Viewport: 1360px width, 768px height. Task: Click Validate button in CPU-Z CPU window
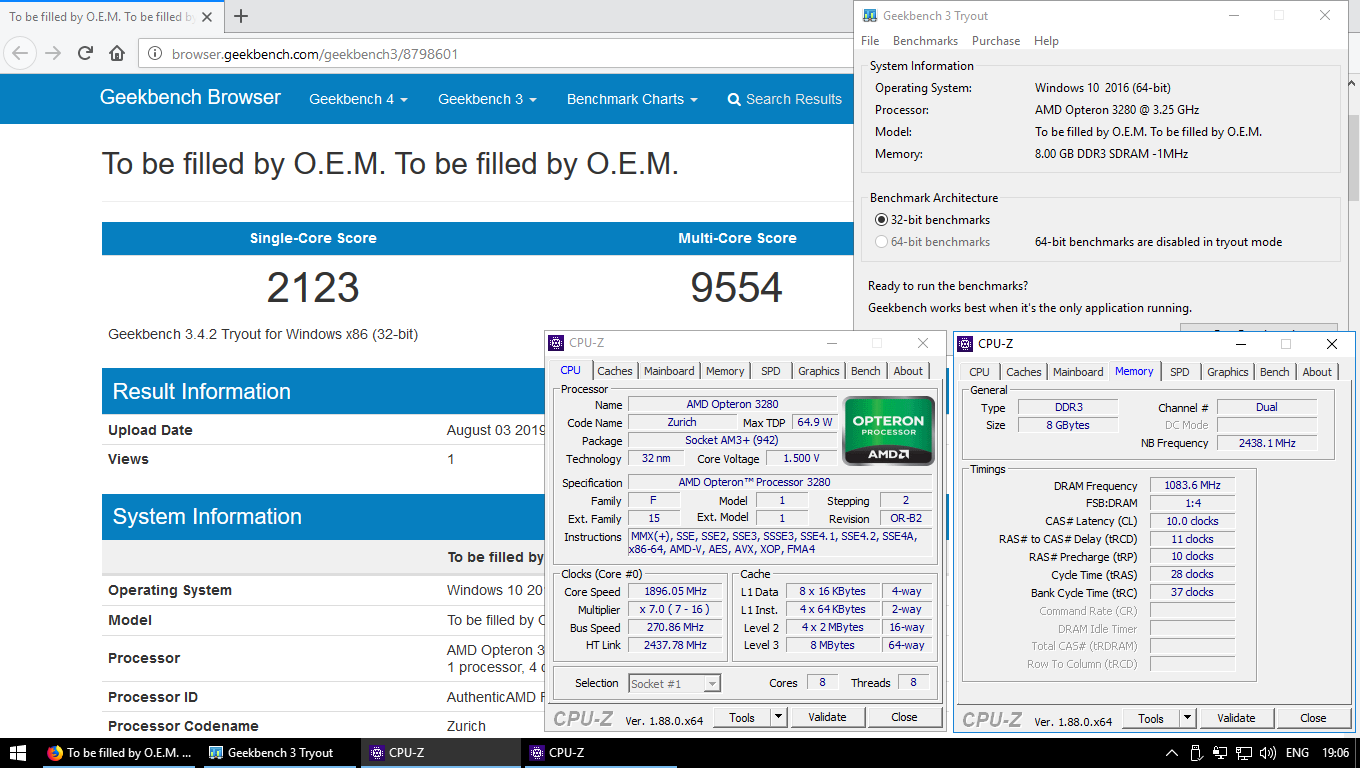point(827,717)
